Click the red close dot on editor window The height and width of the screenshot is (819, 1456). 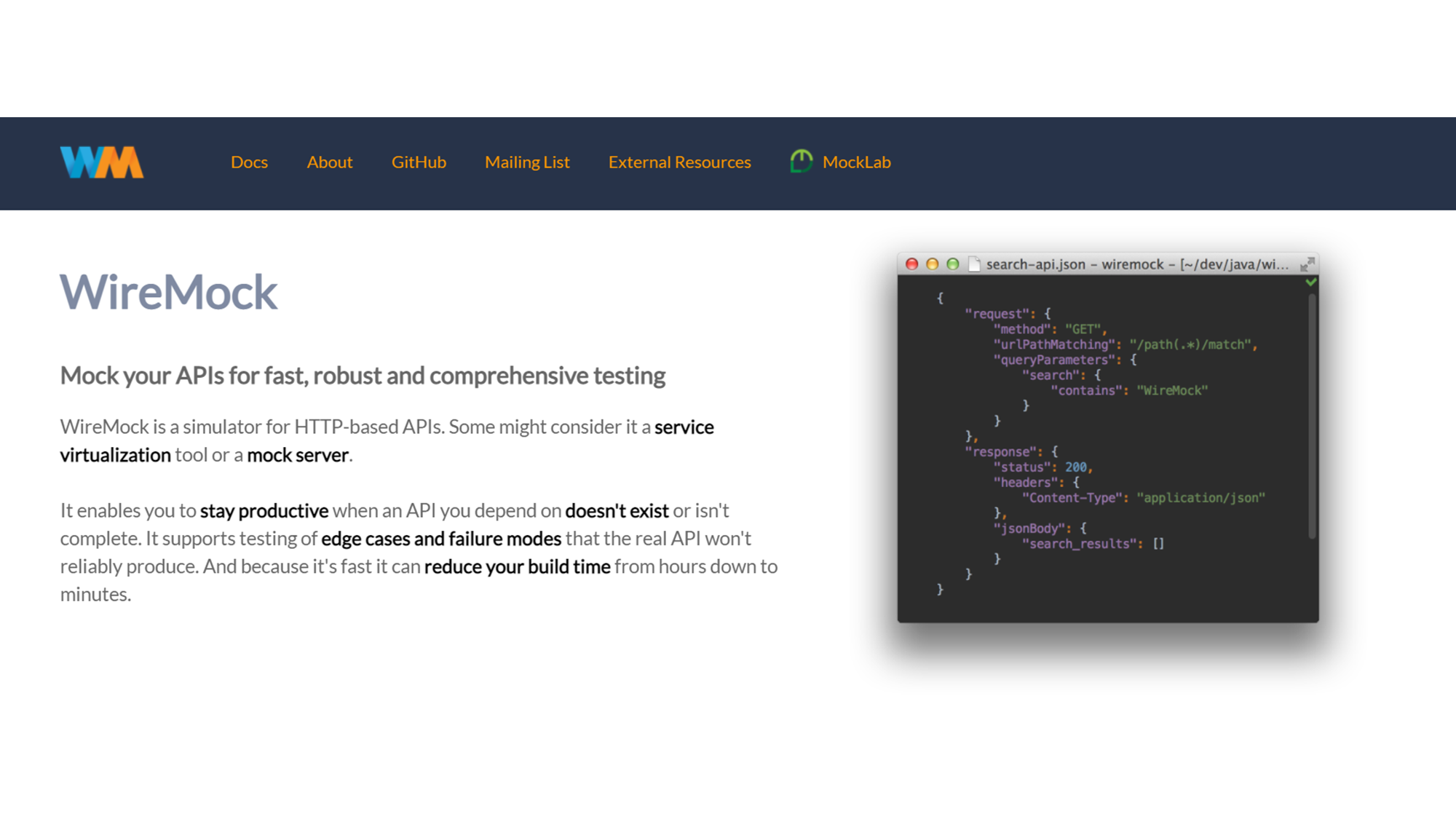(x=911, y=264)
